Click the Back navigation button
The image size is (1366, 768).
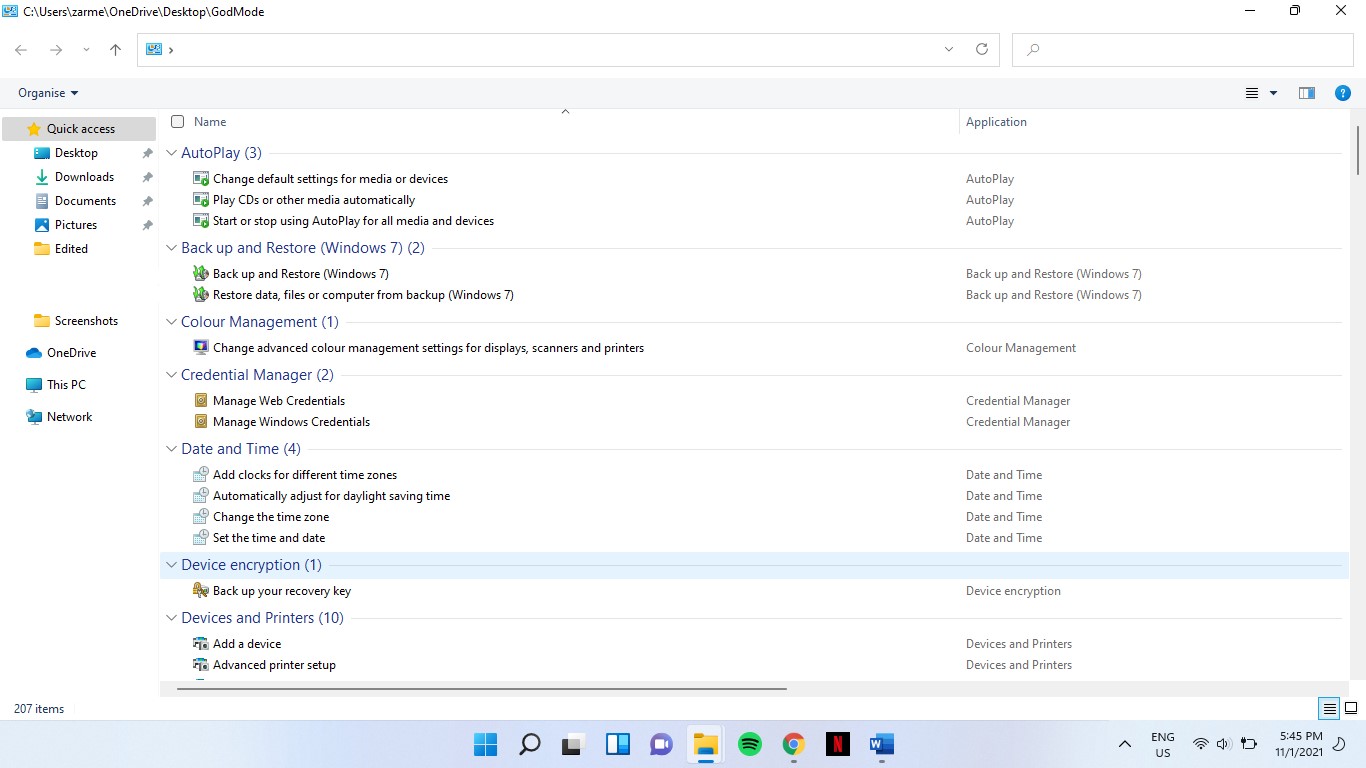(20, 49)
